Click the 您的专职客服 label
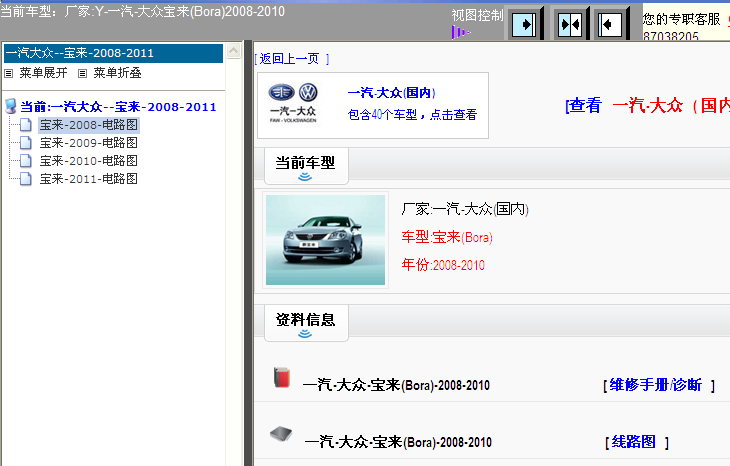The height and width of the screenshot is (466, 730). pyautogui.click(x=682, y=19)
